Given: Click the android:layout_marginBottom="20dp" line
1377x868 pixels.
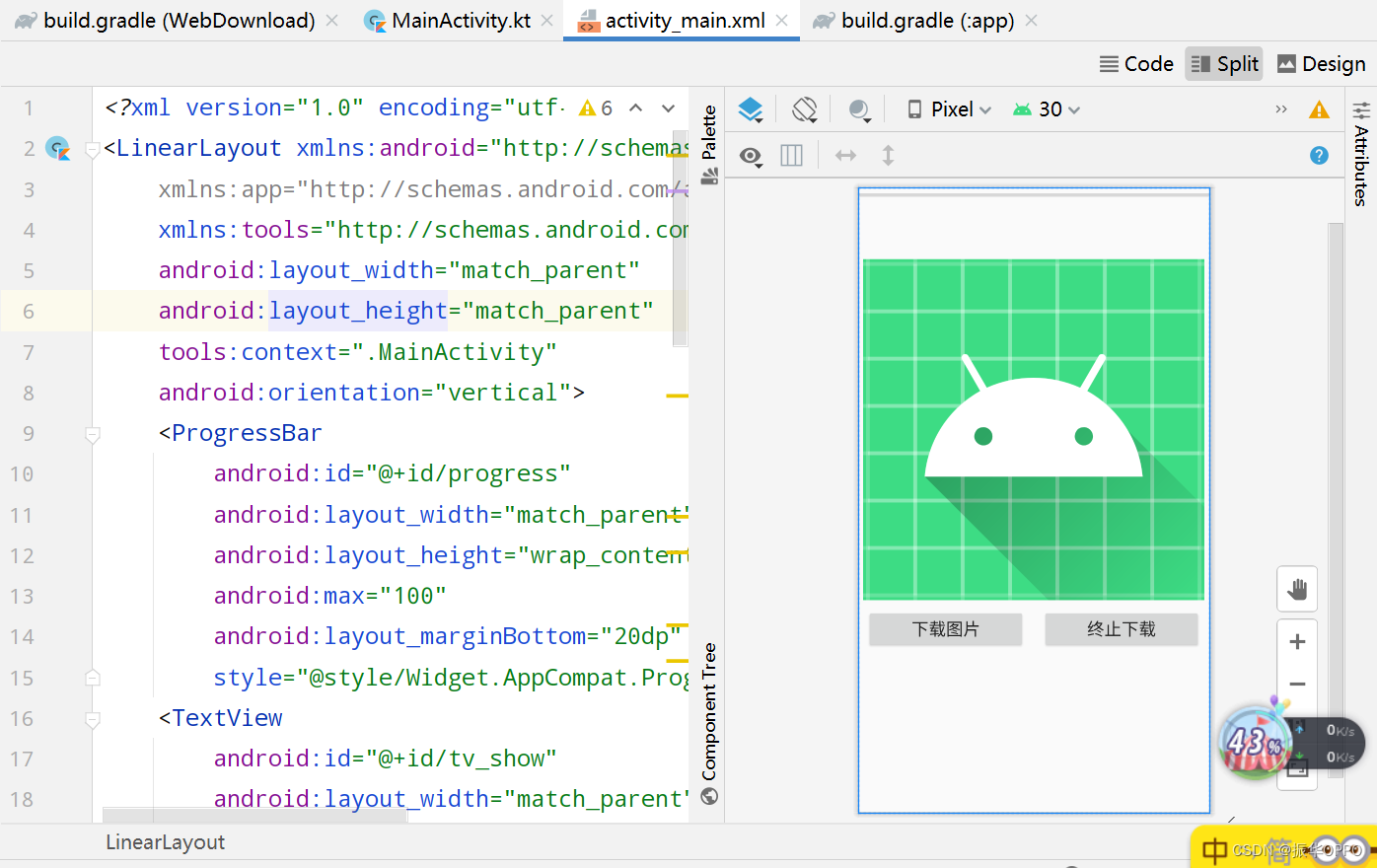Looking at the screenshot, I should coord(448,637).
